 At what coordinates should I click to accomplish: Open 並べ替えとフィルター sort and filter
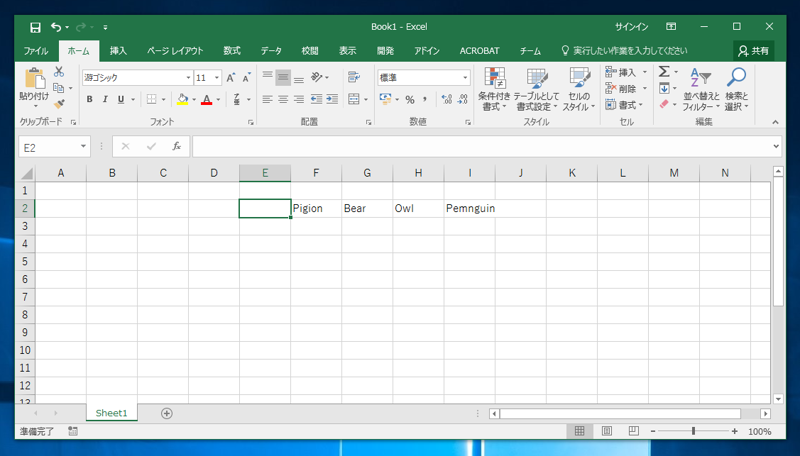[x=701, y=89]
